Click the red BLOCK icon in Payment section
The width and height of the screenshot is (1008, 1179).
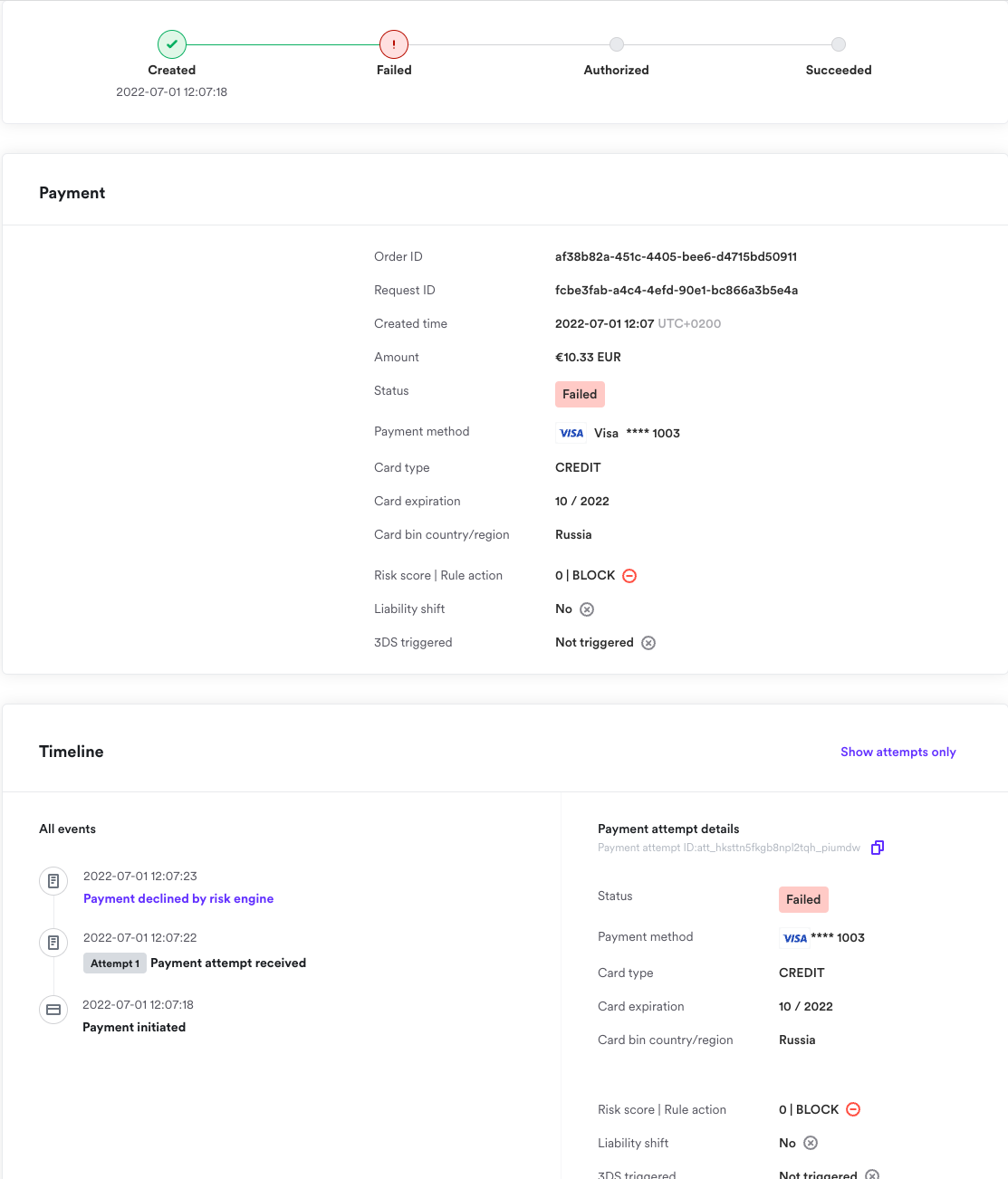(629, 576)
